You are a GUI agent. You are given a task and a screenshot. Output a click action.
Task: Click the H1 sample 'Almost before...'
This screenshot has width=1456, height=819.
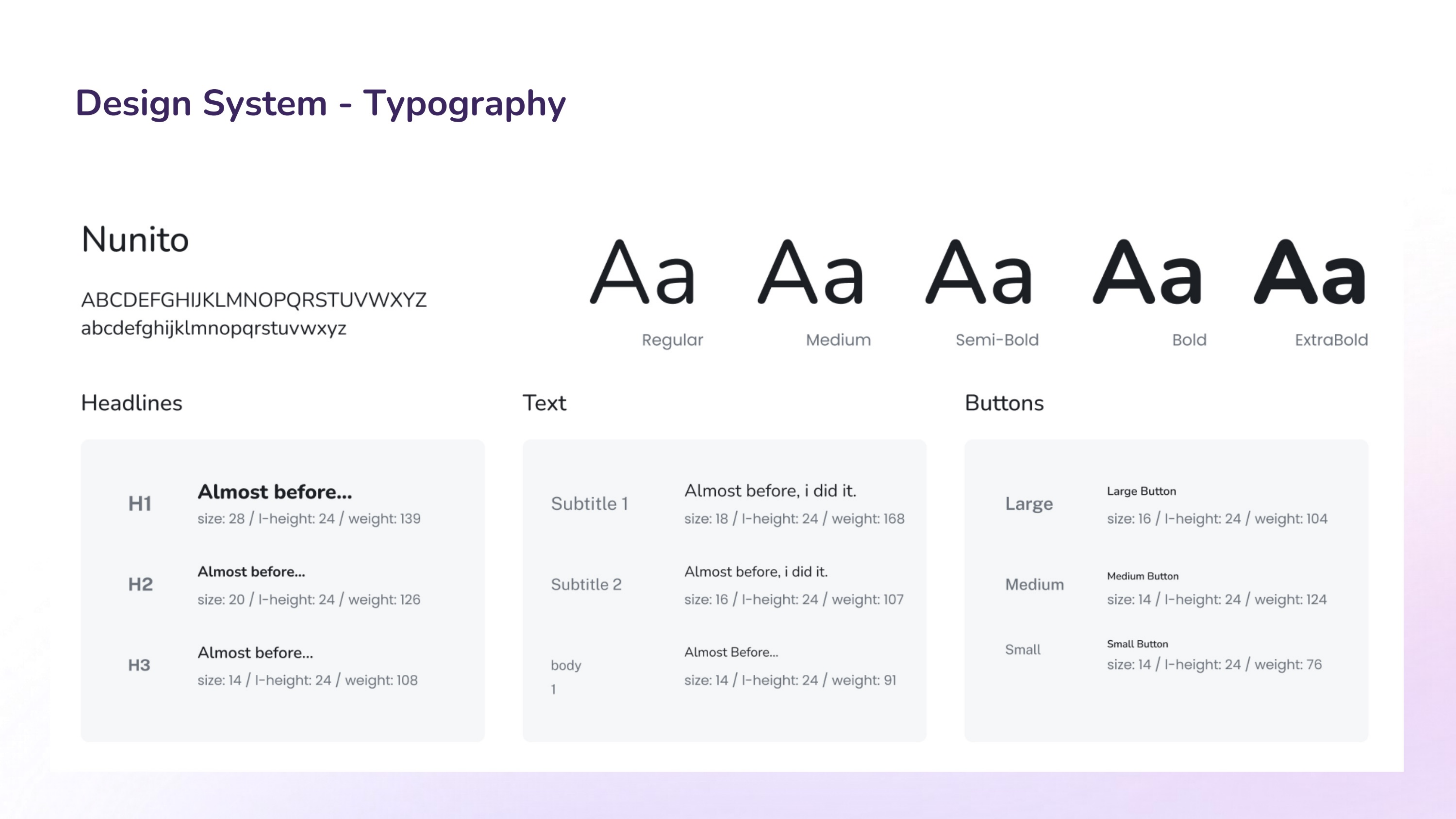coord(275,492)
